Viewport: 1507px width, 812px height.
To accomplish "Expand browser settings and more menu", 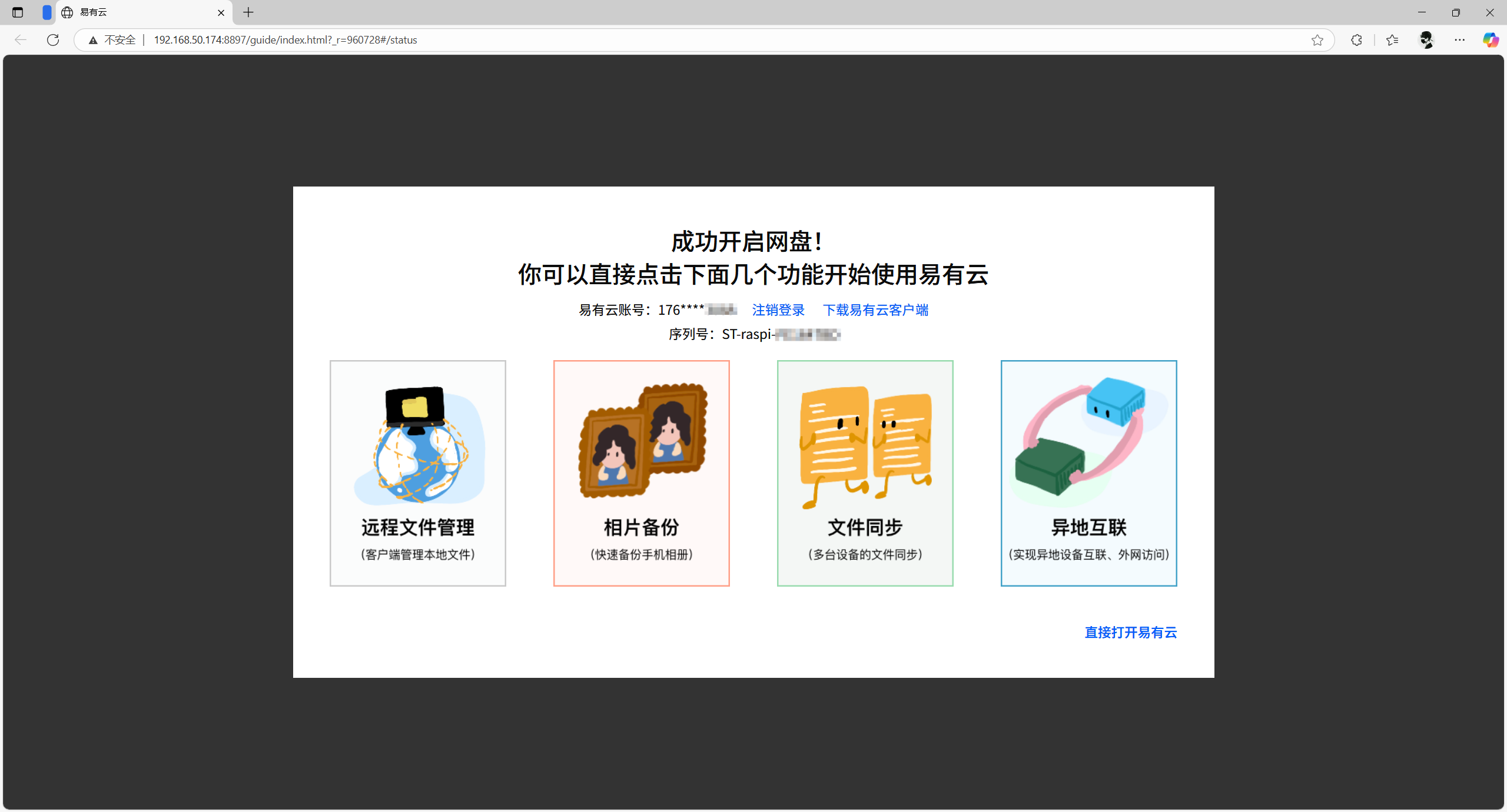I will tap(1459, 40).
